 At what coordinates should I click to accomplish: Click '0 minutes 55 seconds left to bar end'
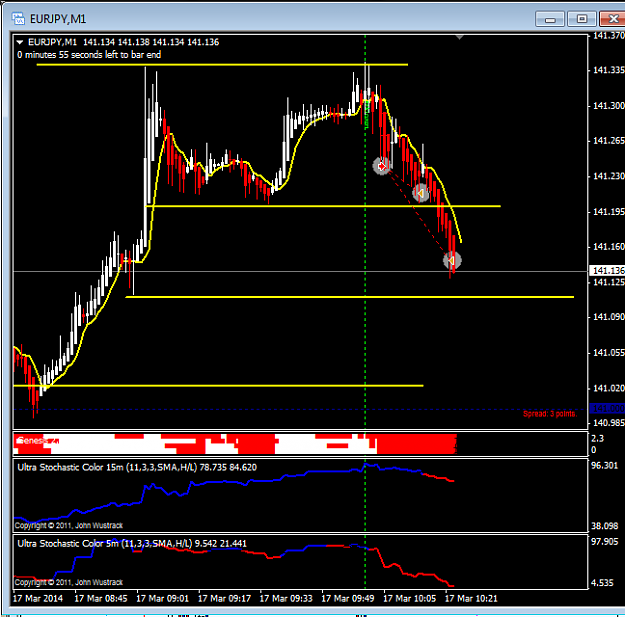[89, 55]
